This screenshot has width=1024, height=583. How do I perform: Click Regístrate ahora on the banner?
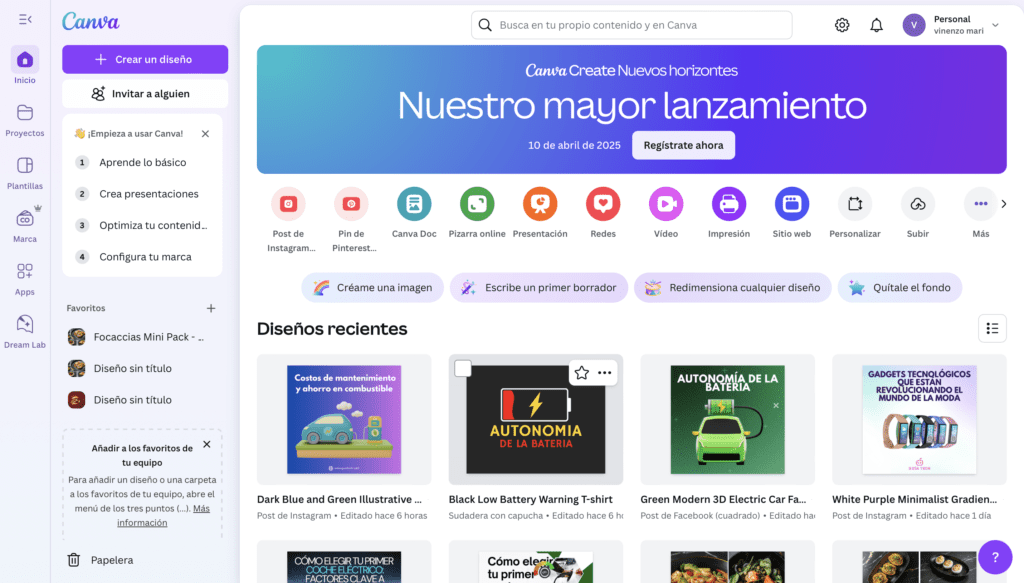[683, 145]
